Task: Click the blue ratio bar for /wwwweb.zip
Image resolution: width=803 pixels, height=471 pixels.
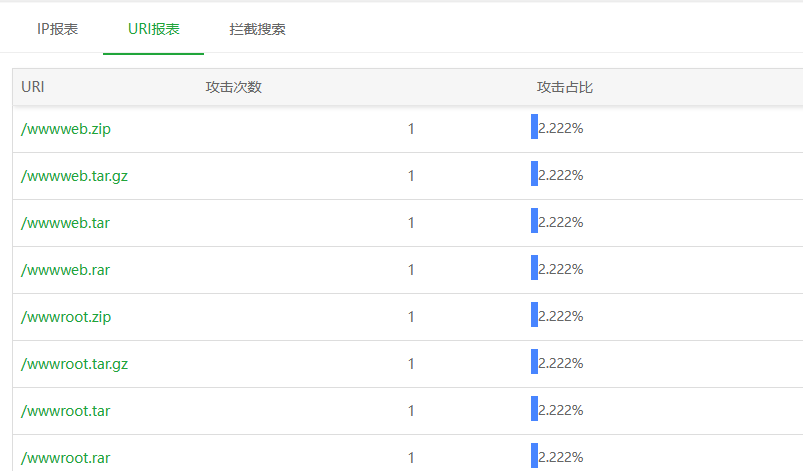Action: pyautogui.click(x=534, y=127)
